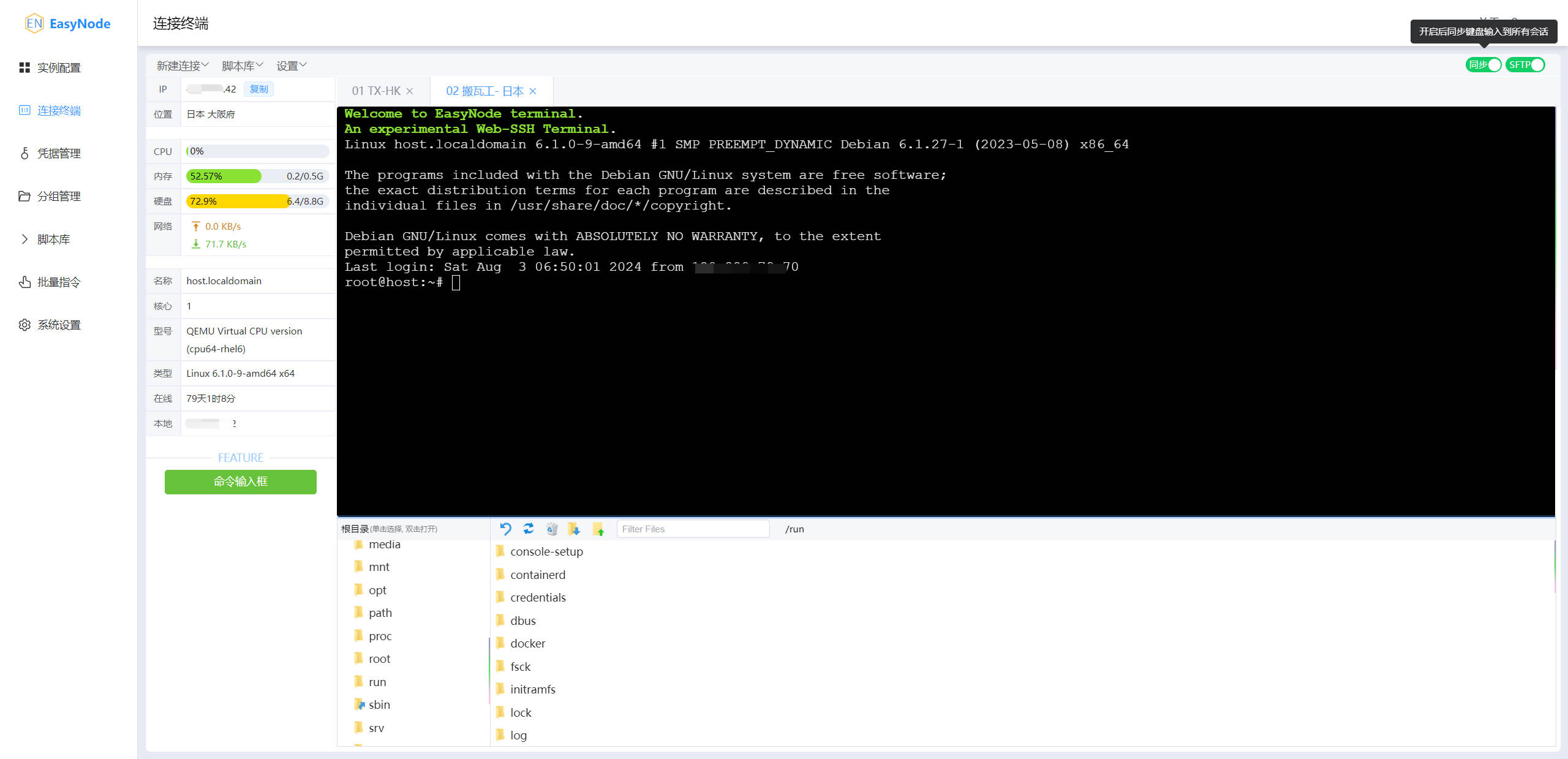Click the 系统设置 gear icon
This screenshot has height=759, width=1568.
(24, 325)
